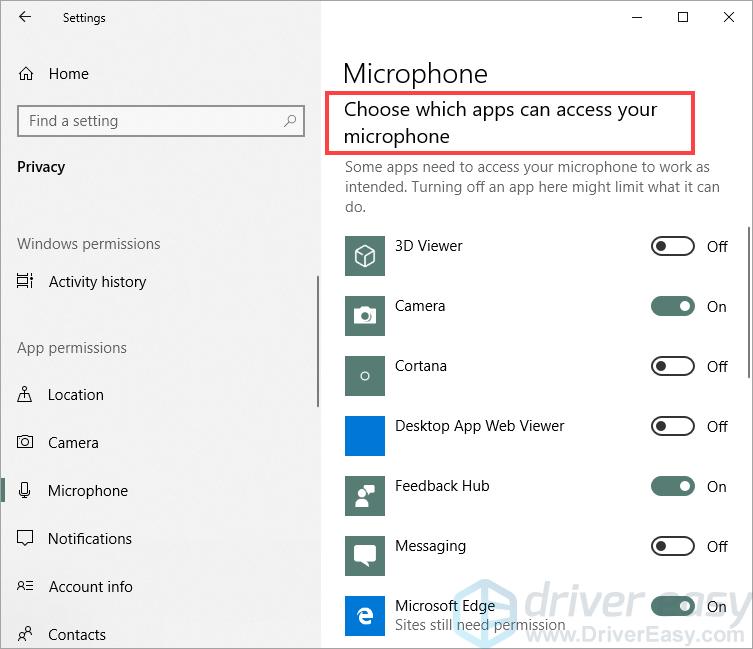753x649 pixels.
Task: Click the 'Privacy' heading text
Action: pos(41,167)
